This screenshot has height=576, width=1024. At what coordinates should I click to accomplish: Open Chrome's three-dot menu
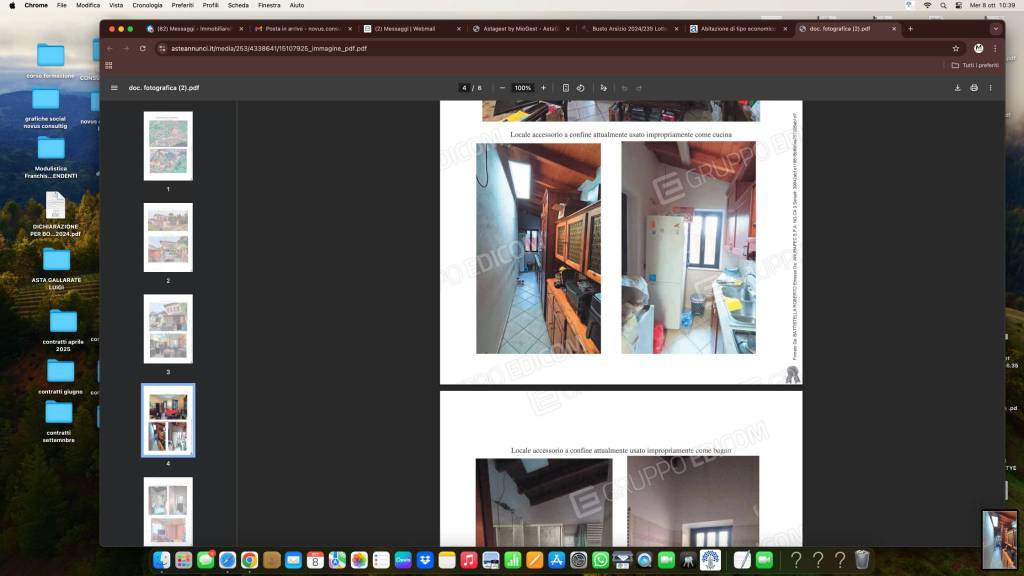994,48
